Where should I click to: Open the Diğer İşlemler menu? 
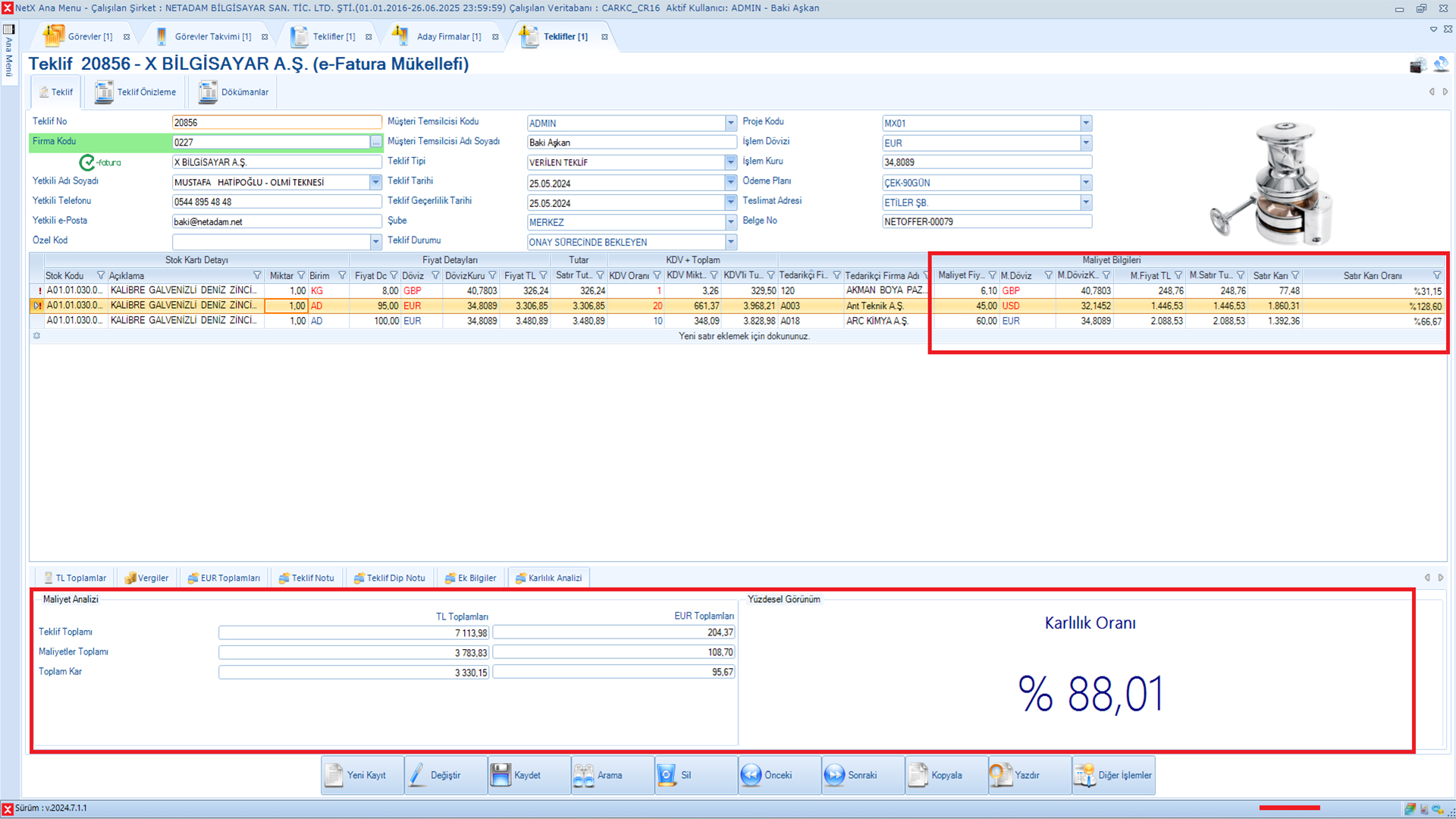pos(1113,775)
